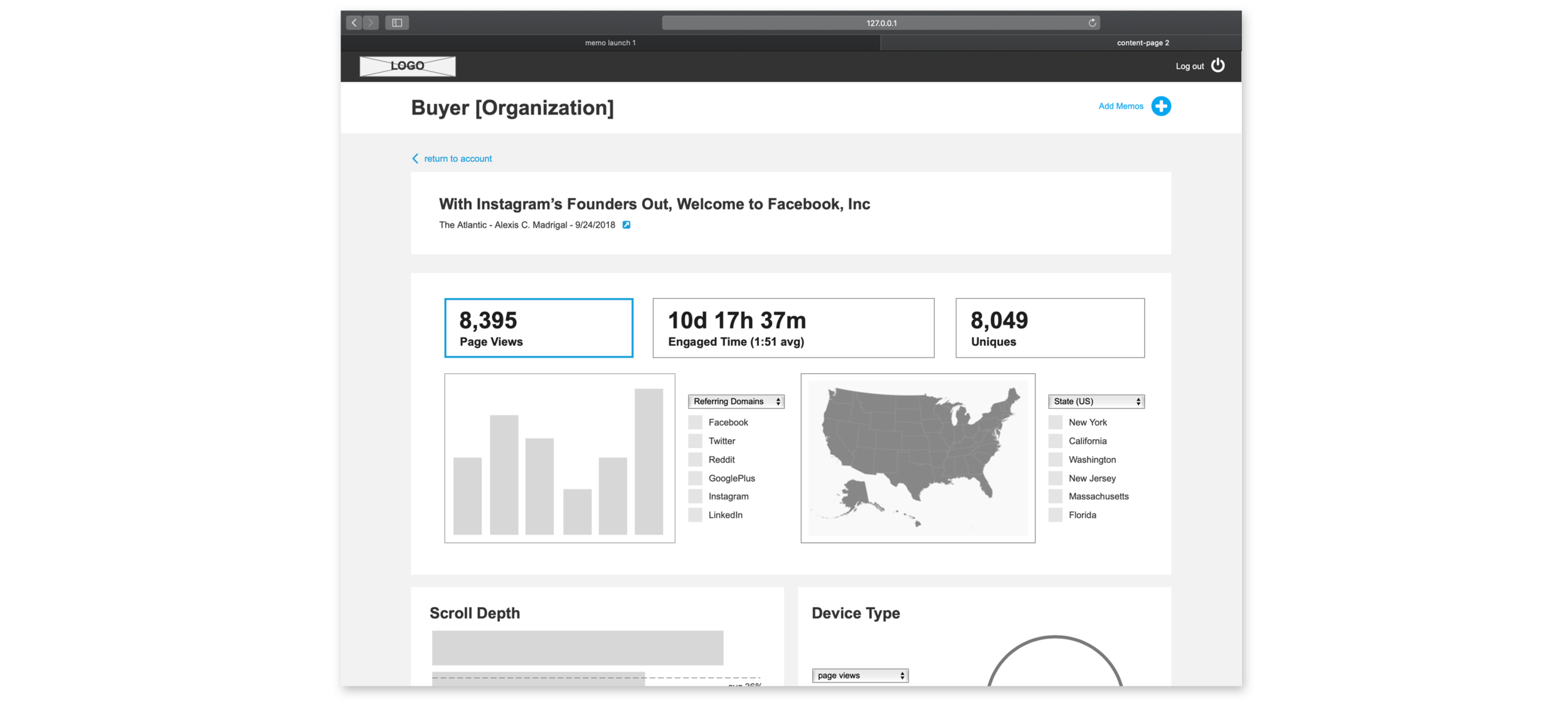The image size is (1568, 707).
Task: Select the Engaged Time card
Action: click(x=793, y=328)
